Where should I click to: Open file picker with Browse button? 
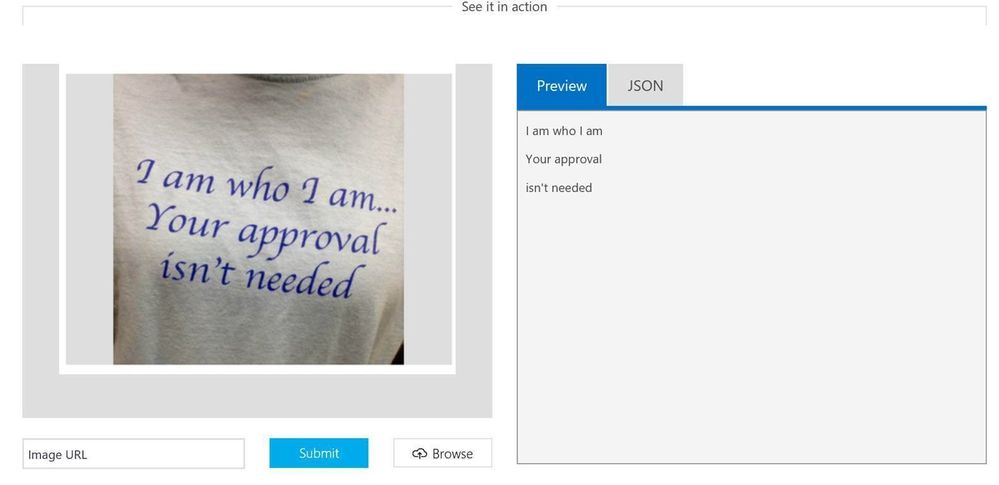(x=443, y=453)
